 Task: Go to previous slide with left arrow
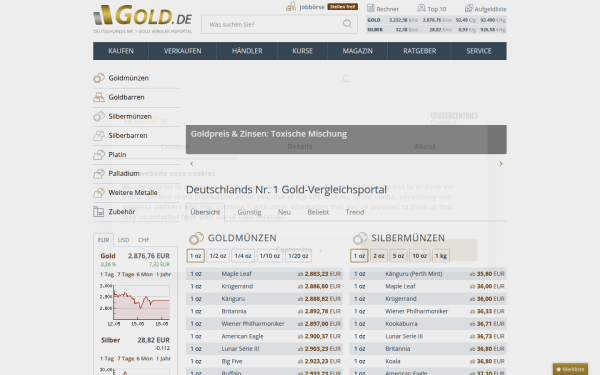pos(192,164)
